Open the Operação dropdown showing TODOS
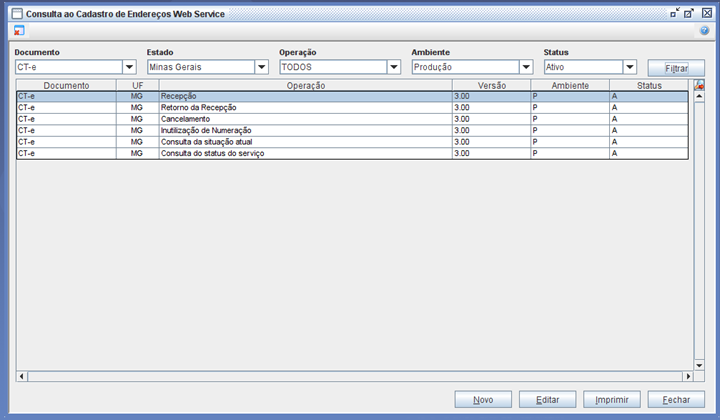The width and height of the screenshot is (720, 420). pyautogui.click(x=394, y=67)
